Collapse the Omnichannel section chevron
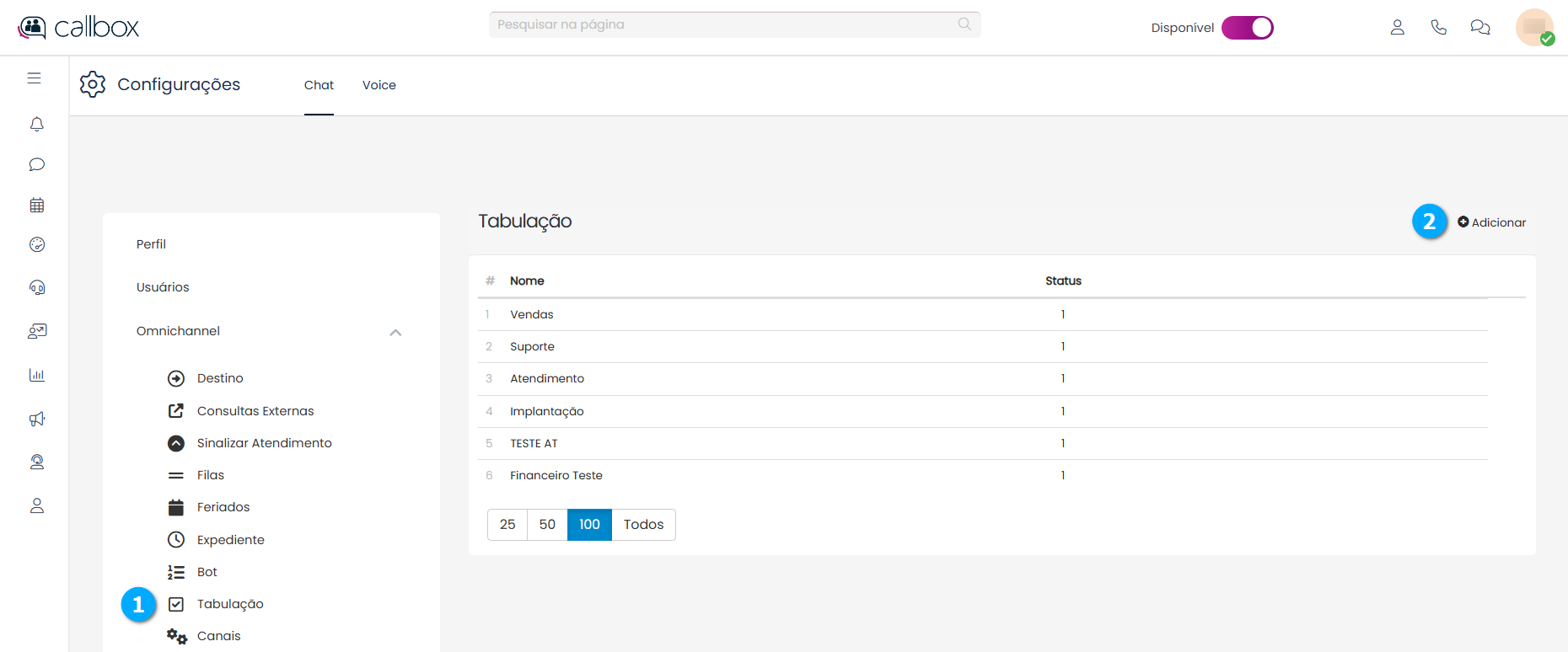The width and height of the screenshot is (1568, 652). pos(395,332)
